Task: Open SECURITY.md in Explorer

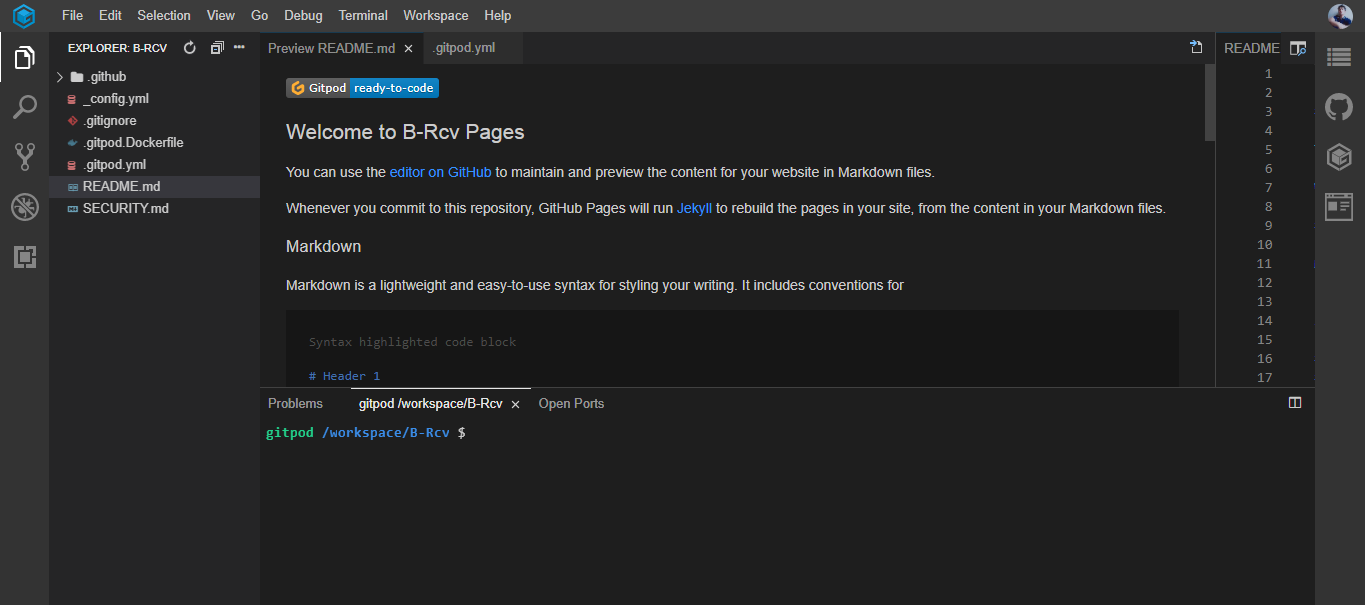Action: point(125,209)
